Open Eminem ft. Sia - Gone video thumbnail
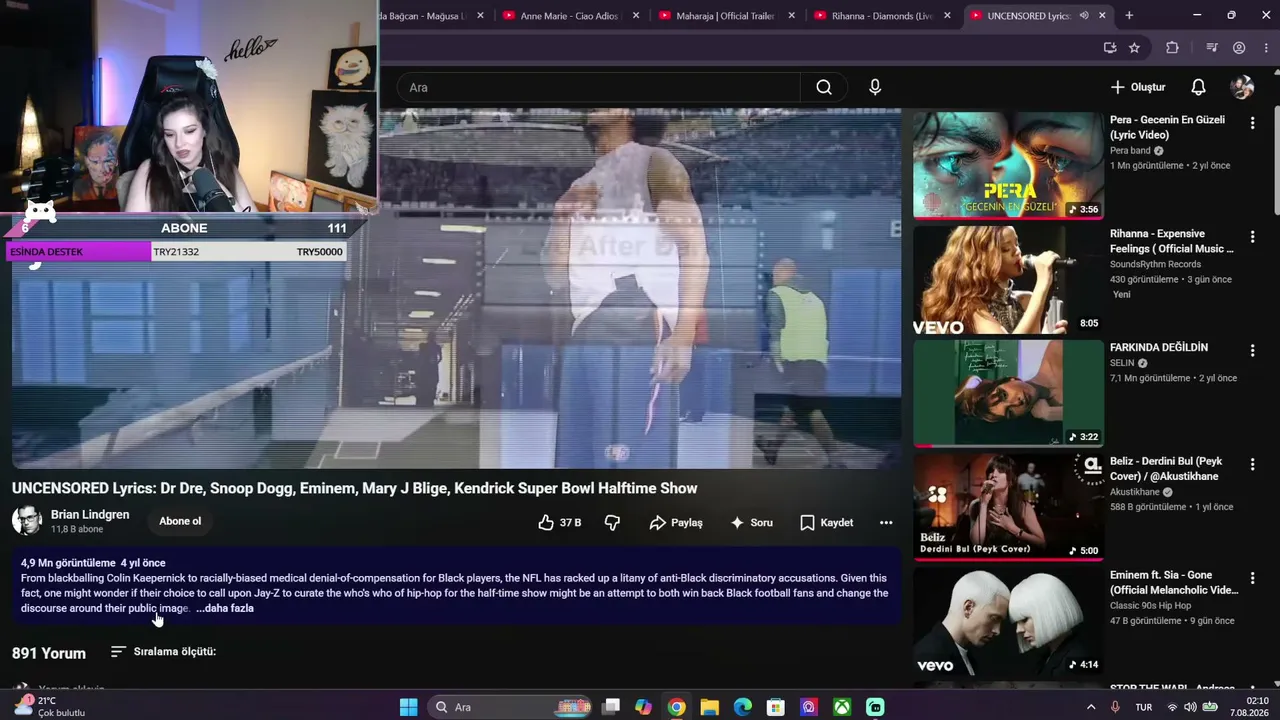 coord(1008,621)
